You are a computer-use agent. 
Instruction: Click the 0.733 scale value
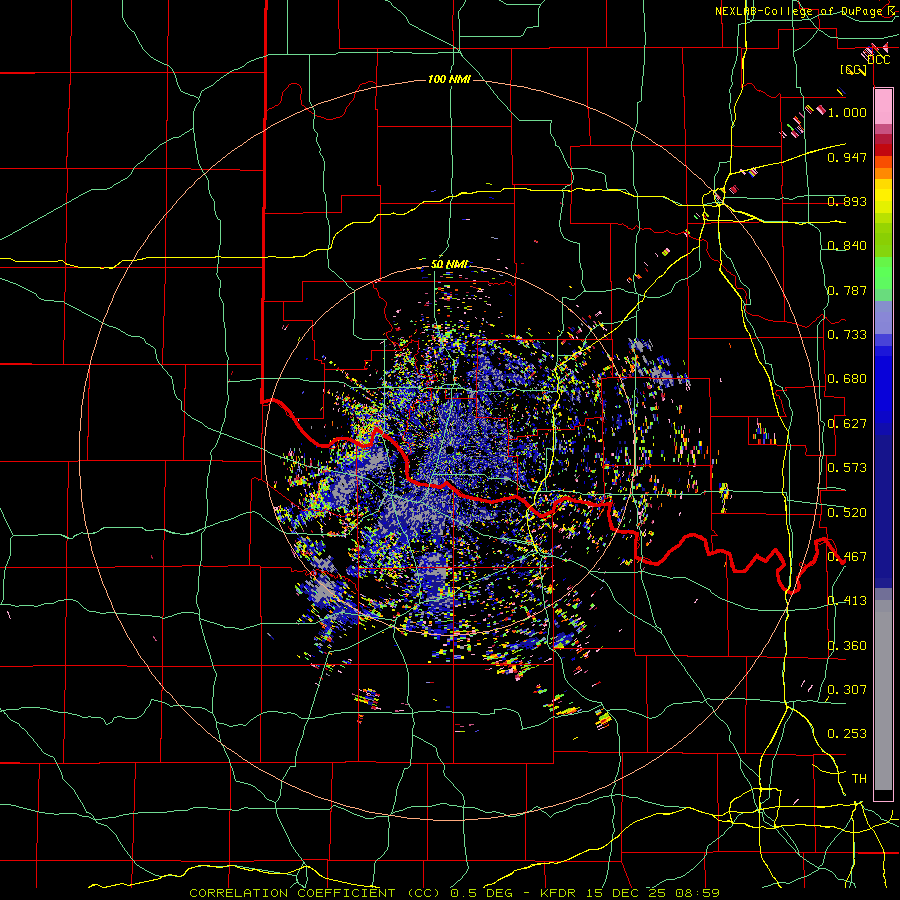coord(847,335)
